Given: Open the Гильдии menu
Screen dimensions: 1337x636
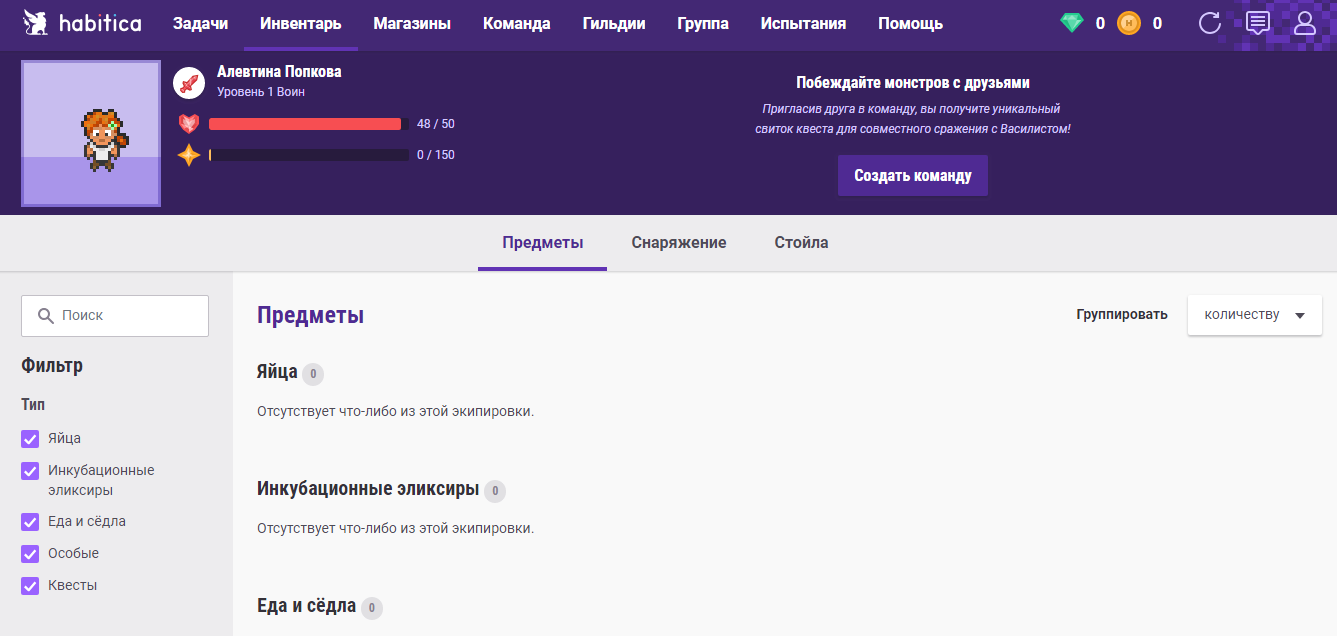Looking at the screenshot, I should pos(614,24).
